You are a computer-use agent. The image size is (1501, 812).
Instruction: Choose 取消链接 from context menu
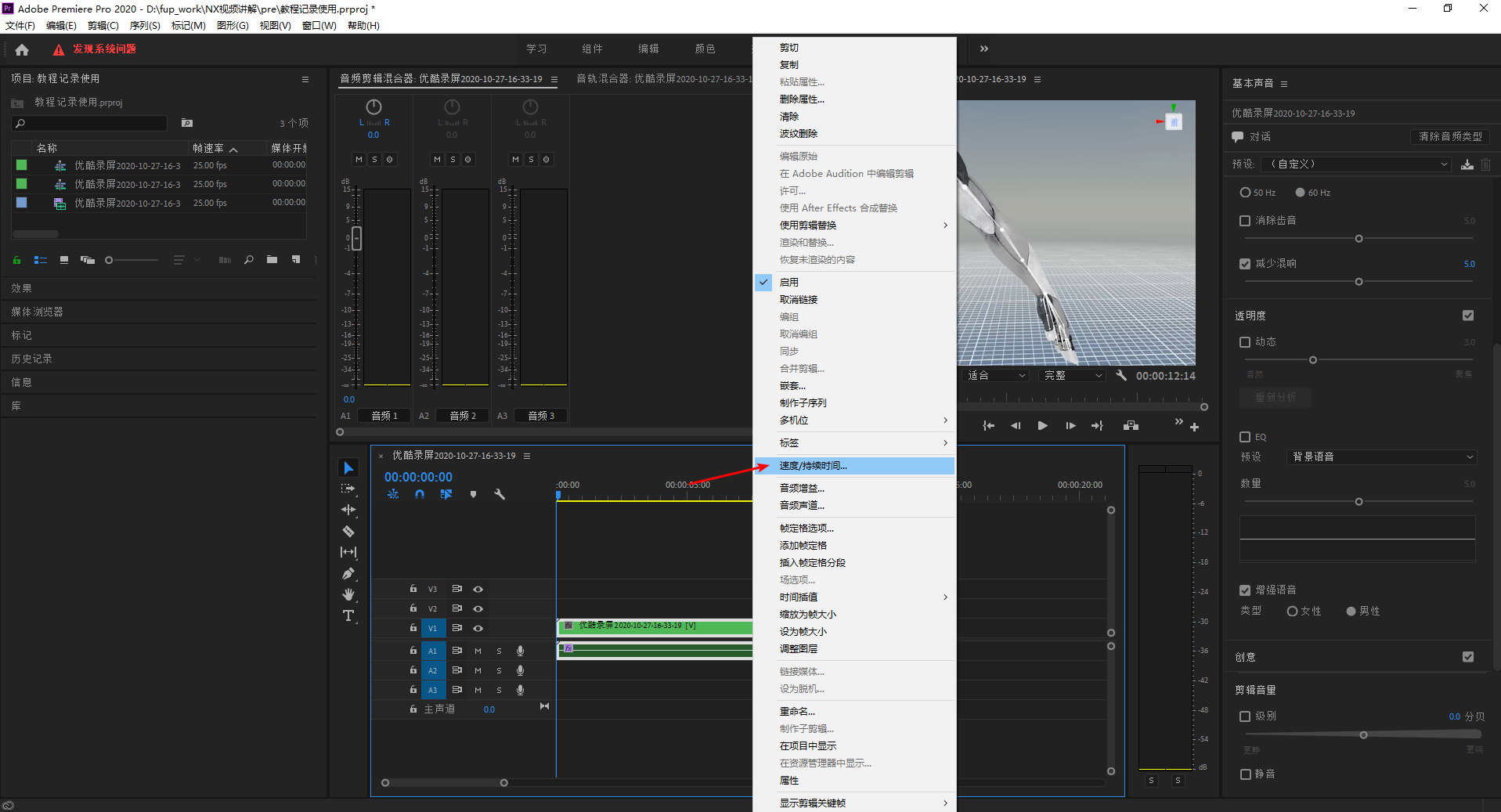click(x=854, y=300)
